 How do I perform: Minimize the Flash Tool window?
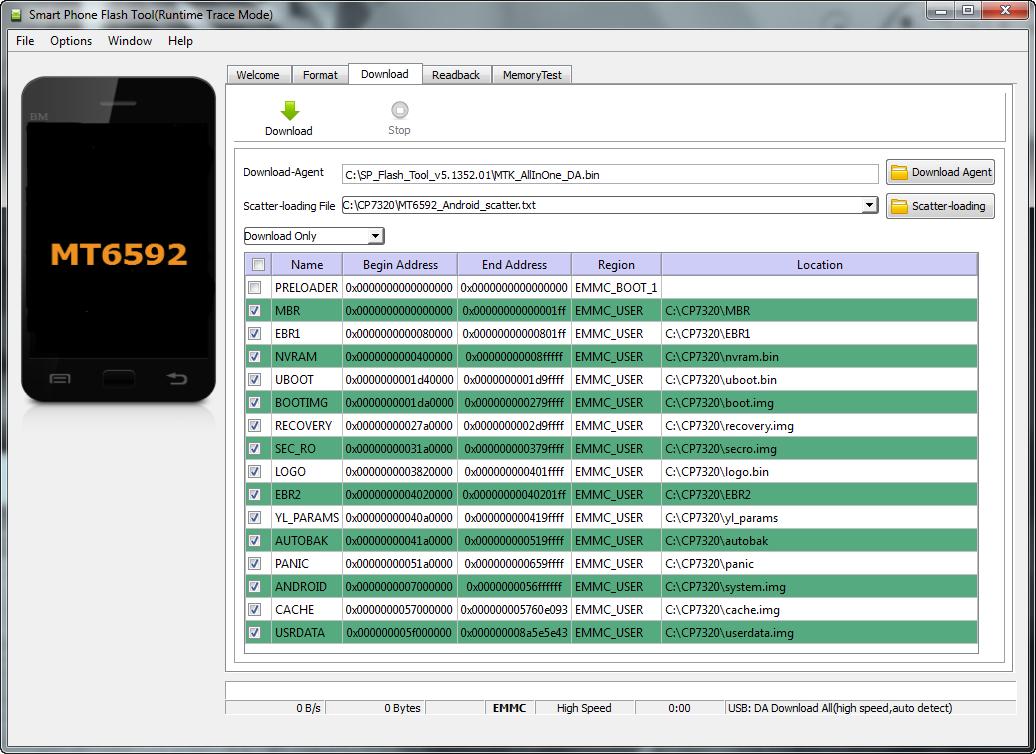[941, 11]
